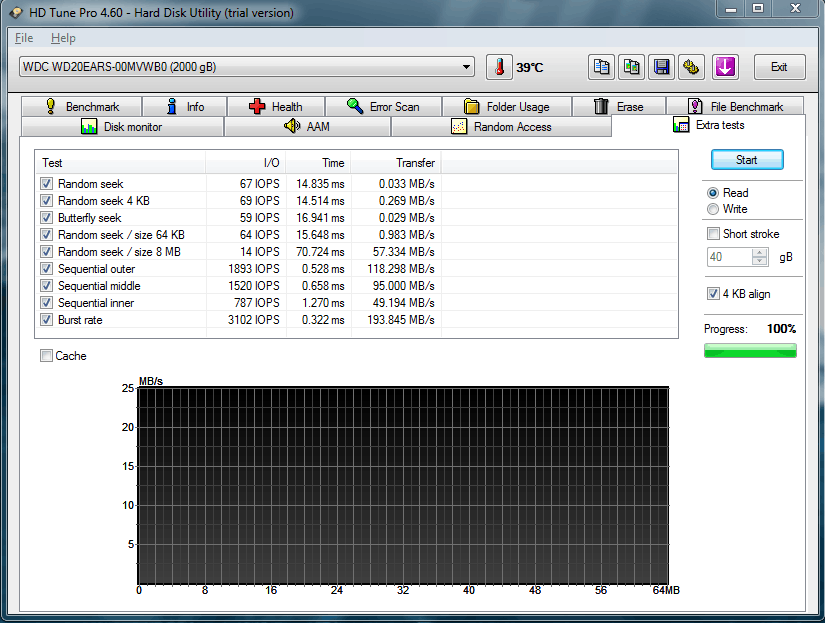This screenshot has height=623, width=825.
Task: Uncheck Random seek 4 KB test
Action: point(46,200)
